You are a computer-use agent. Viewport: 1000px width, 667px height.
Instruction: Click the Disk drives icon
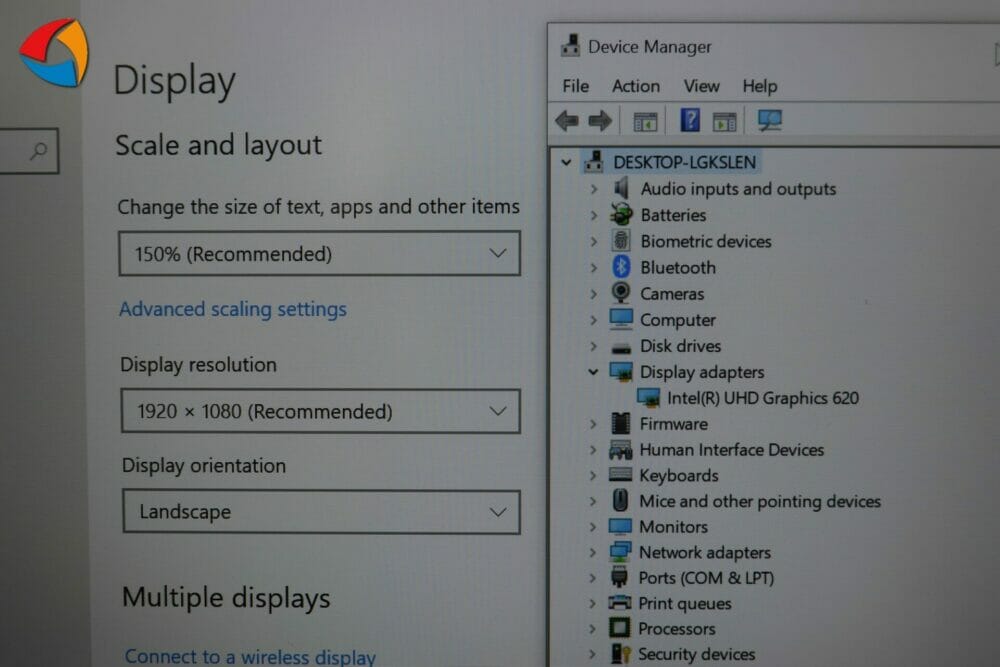tap(621, 347)
